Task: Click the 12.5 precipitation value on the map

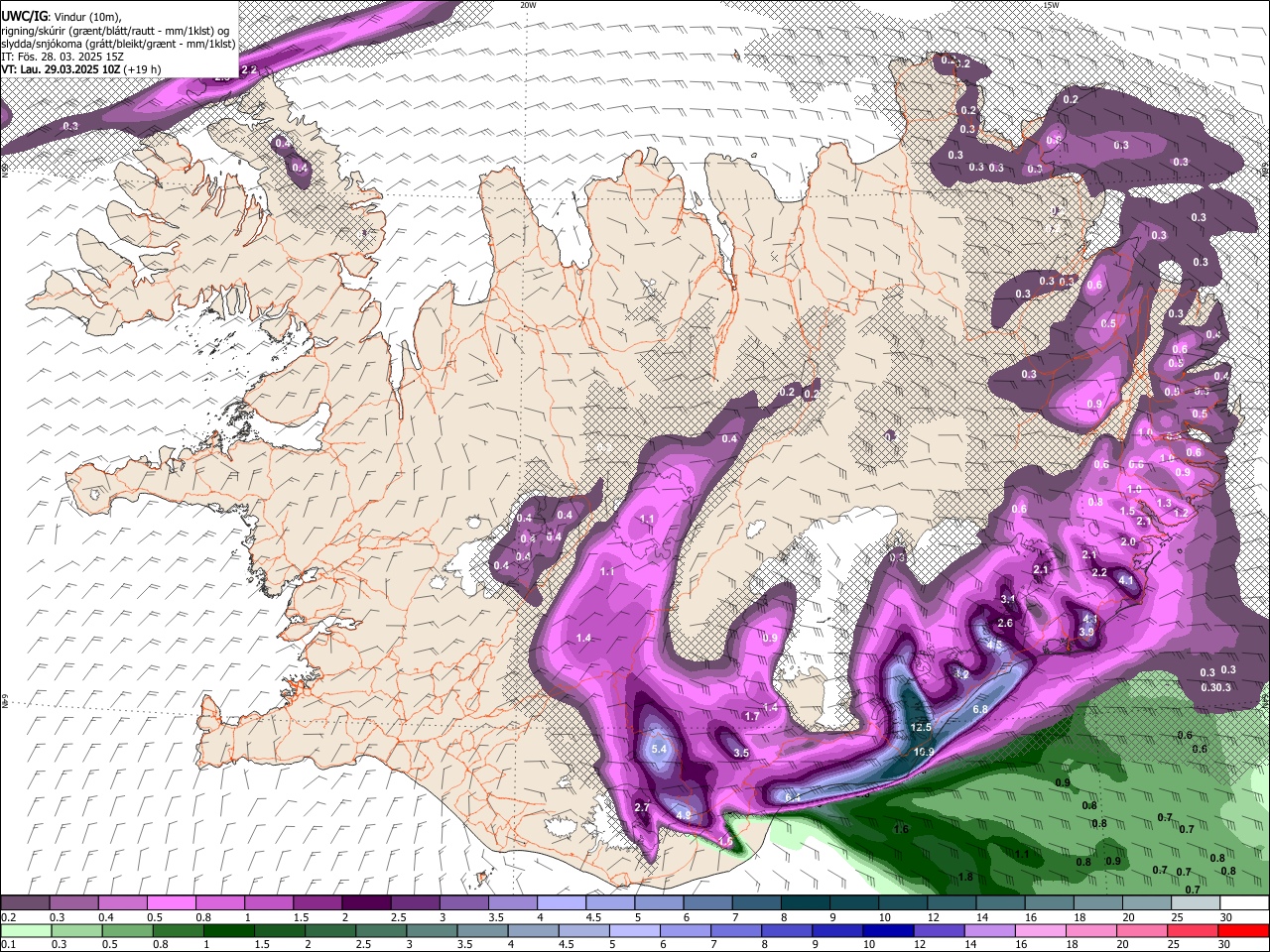Action: coord(921,727)
